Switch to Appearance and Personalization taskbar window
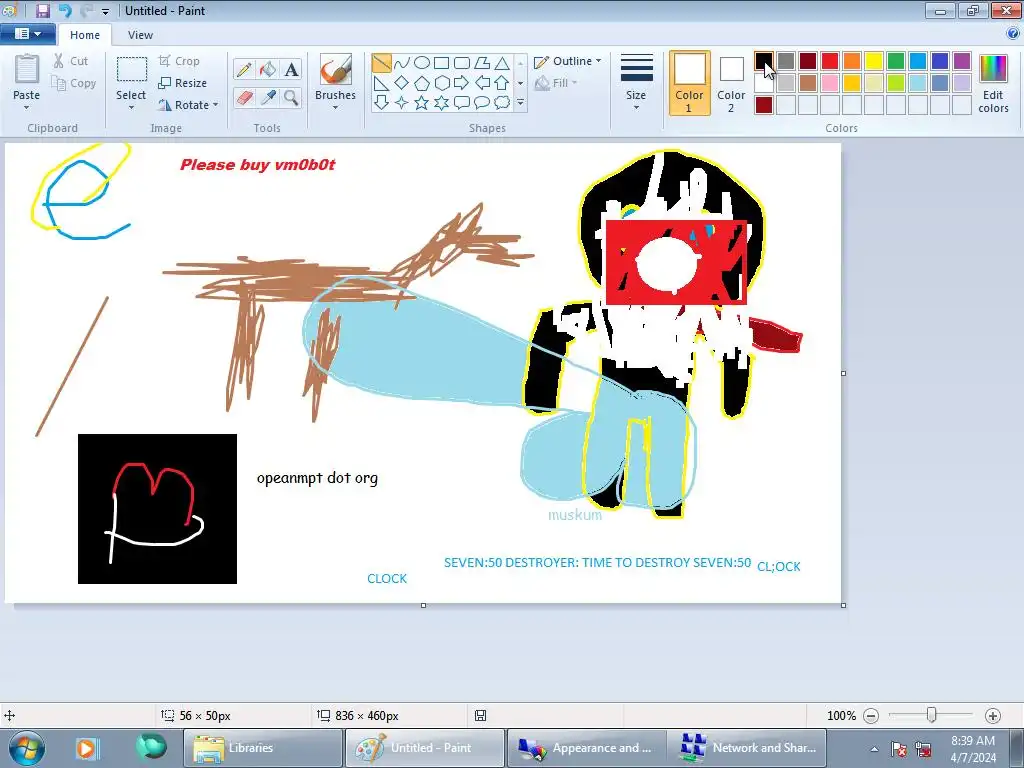 [x=586, y=748]
